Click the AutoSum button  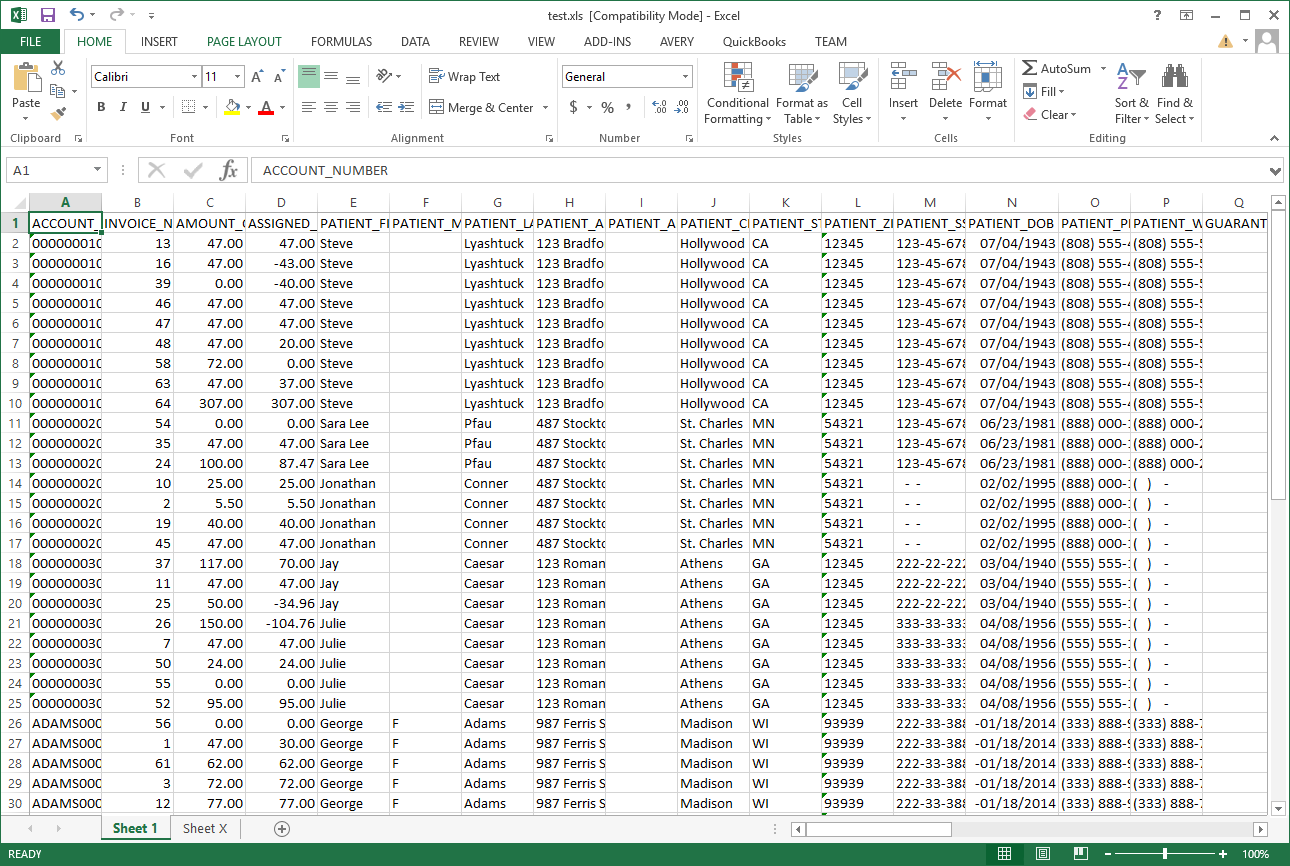click(x=1057, y=69)
